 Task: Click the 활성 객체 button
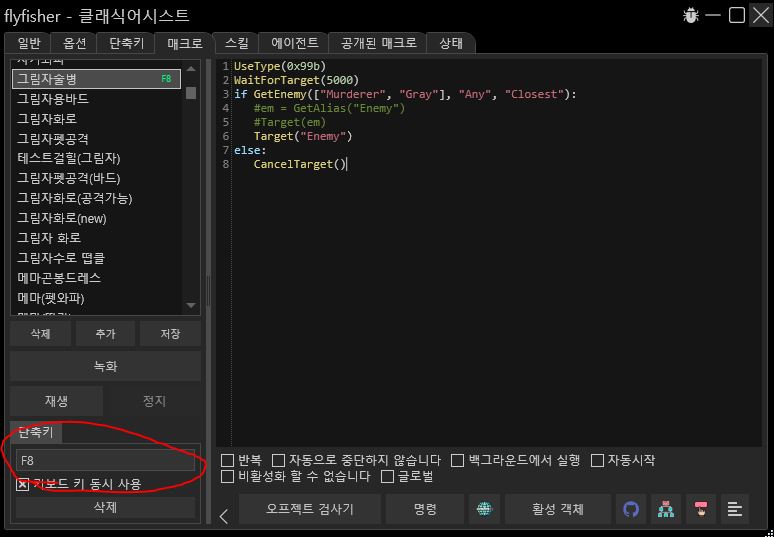click(558, 509)
